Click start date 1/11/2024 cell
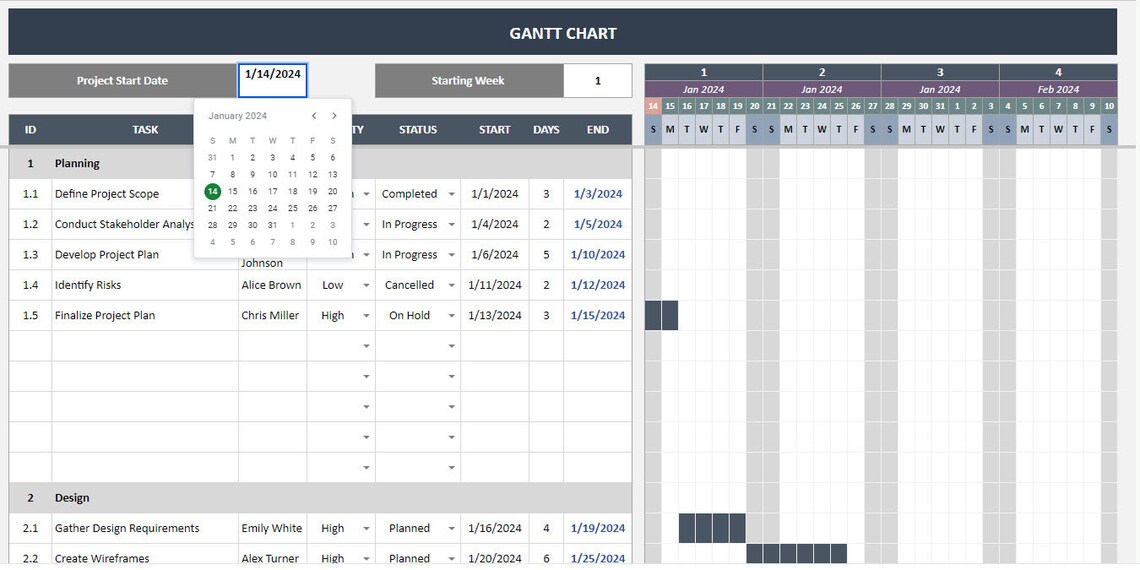Image resolution: width=1140 pixels, height=570 pixels. pos(494,286)
